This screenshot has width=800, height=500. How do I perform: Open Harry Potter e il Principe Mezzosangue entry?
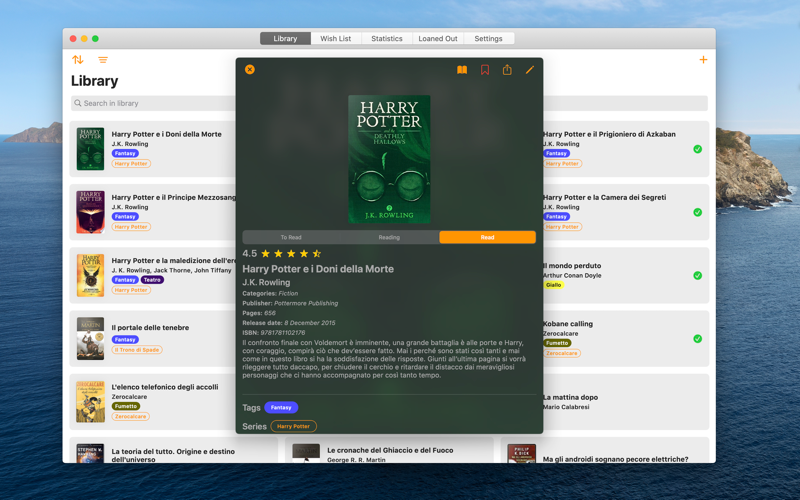(153, 212)
